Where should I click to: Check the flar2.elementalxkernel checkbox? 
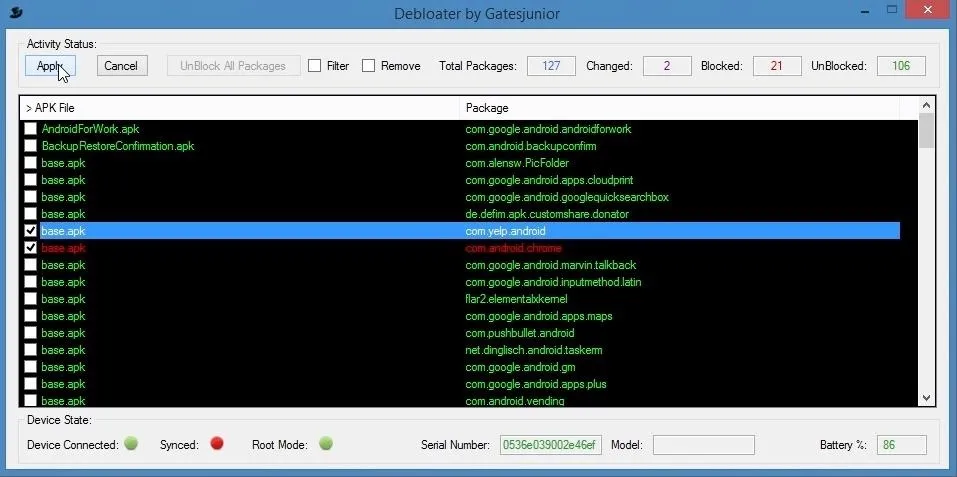pos(31,299)
